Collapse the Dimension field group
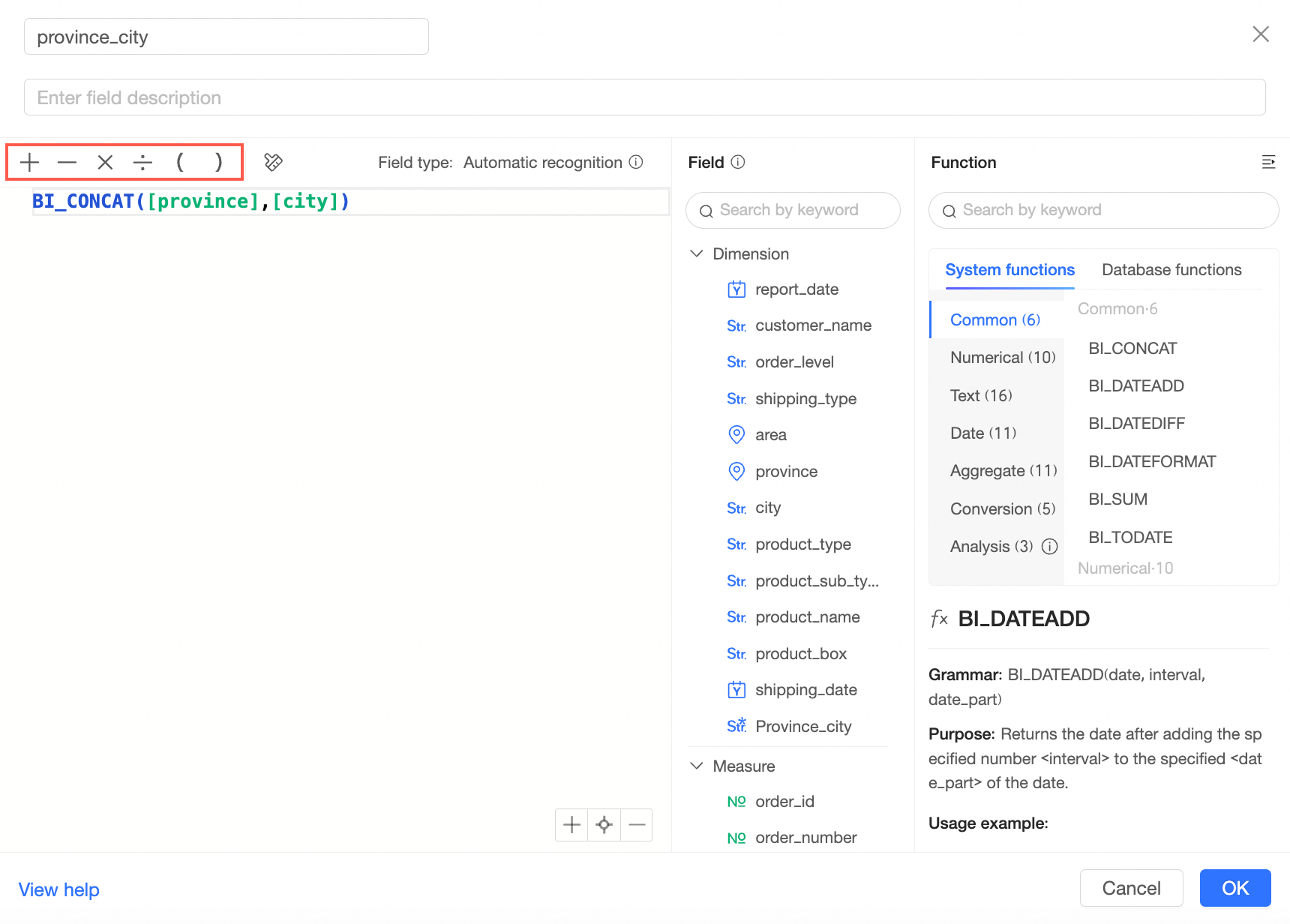The width and height of the screenshot is (1290, 924). point(697,253)
